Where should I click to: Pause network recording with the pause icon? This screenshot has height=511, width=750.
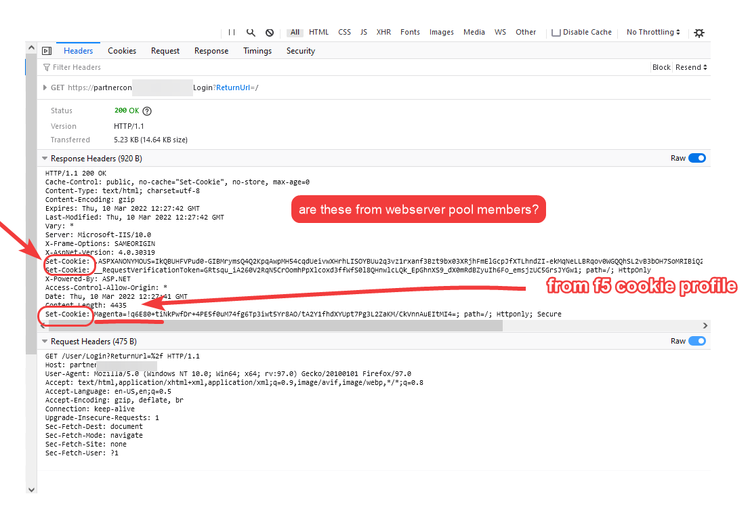point(232,33)
